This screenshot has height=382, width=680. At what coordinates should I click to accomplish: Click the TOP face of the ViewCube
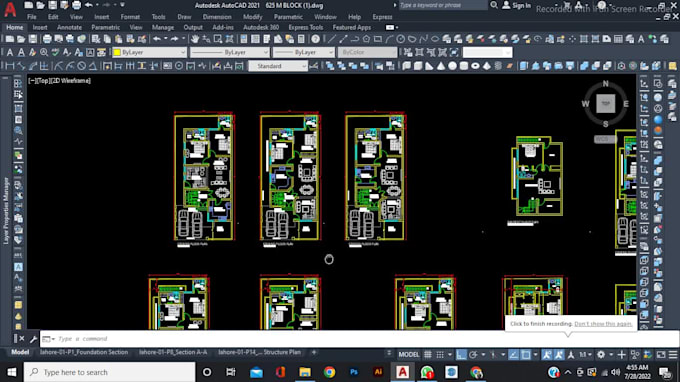pos(605,104)
